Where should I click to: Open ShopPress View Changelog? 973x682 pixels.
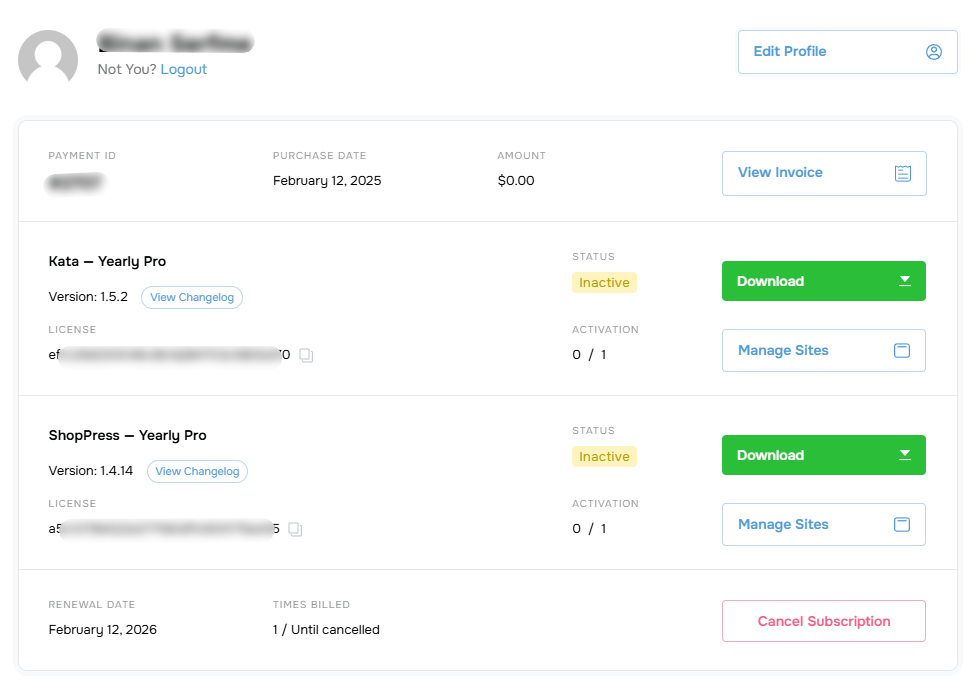pos(197,472)
